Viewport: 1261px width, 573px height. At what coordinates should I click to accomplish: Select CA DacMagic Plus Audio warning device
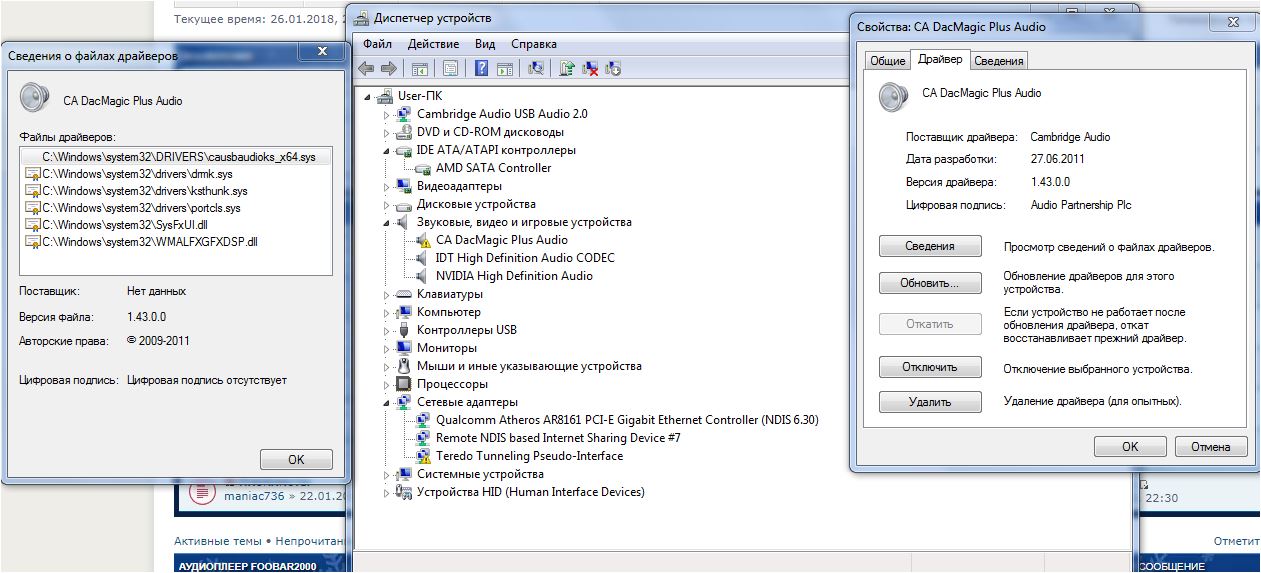tap(501, 240)
